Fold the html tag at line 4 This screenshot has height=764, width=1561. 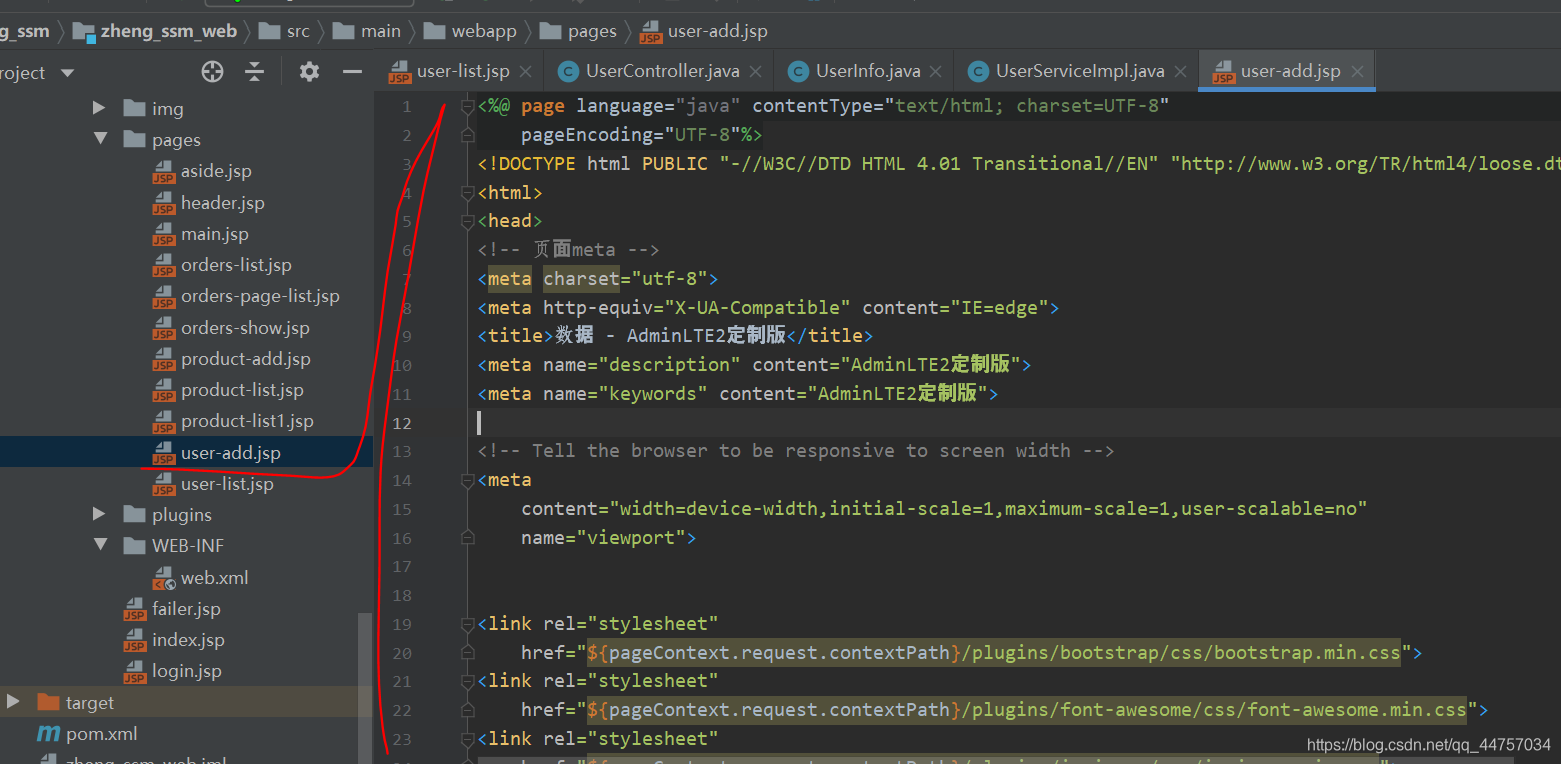click(x=467, y=193)
